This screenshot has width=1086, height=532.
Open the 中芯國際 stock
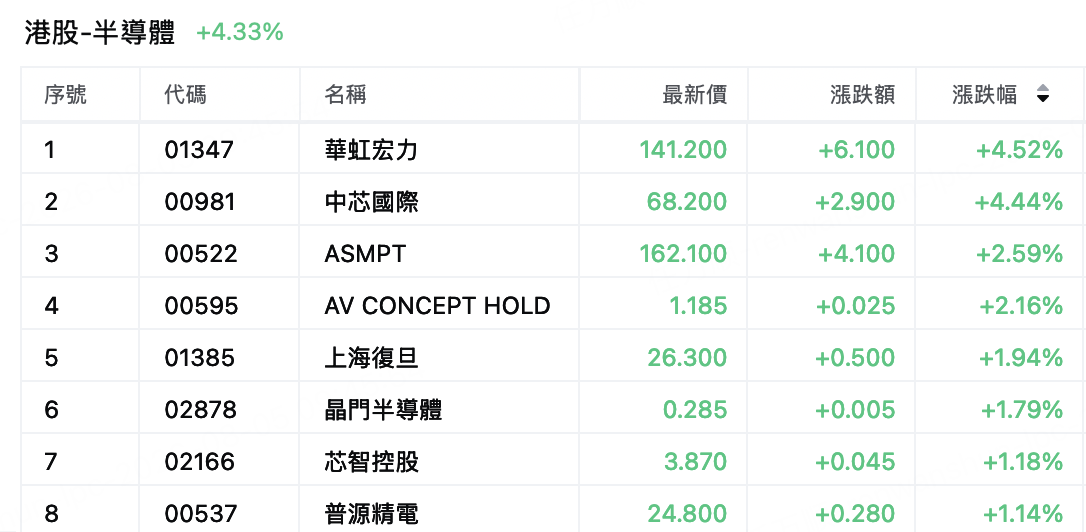(371, 202)
